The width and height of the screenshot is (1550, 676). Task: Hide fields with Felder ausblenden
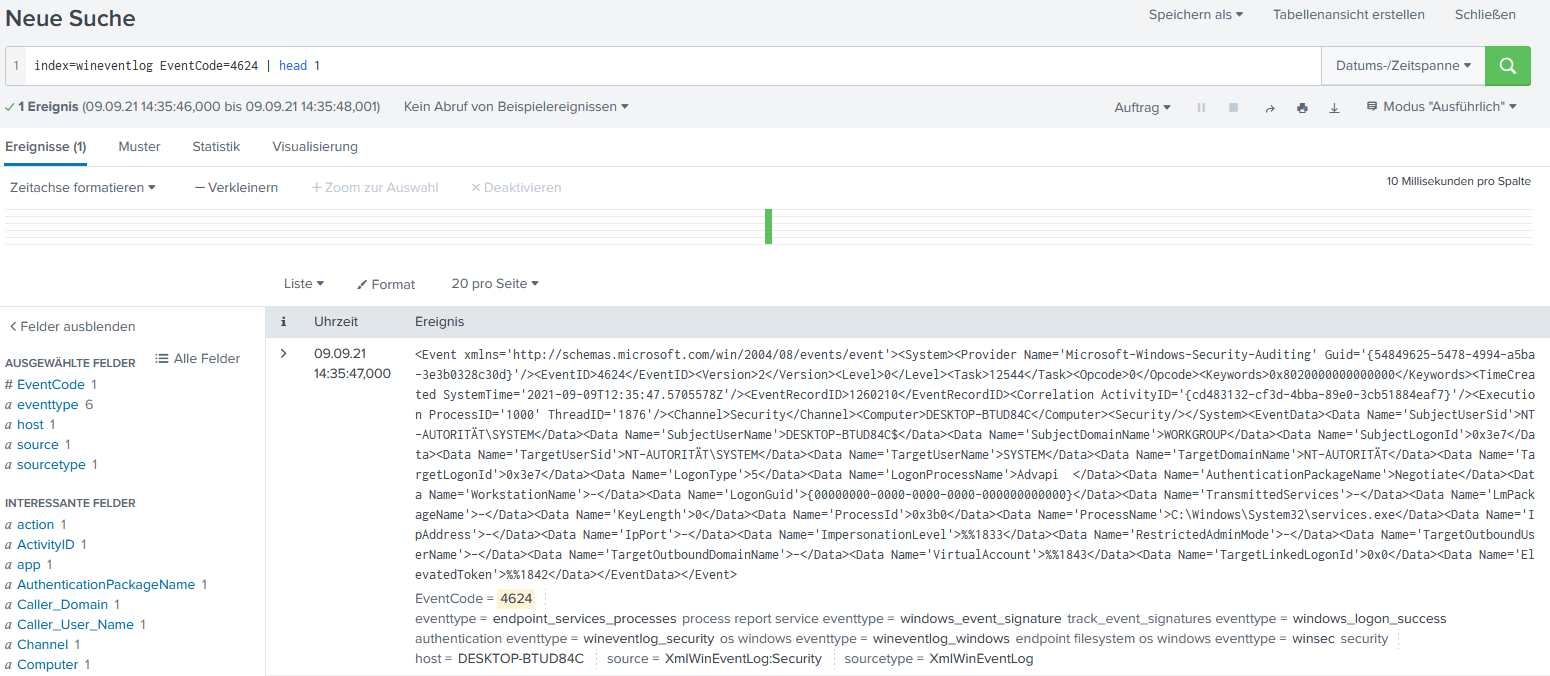coord(72,326)
